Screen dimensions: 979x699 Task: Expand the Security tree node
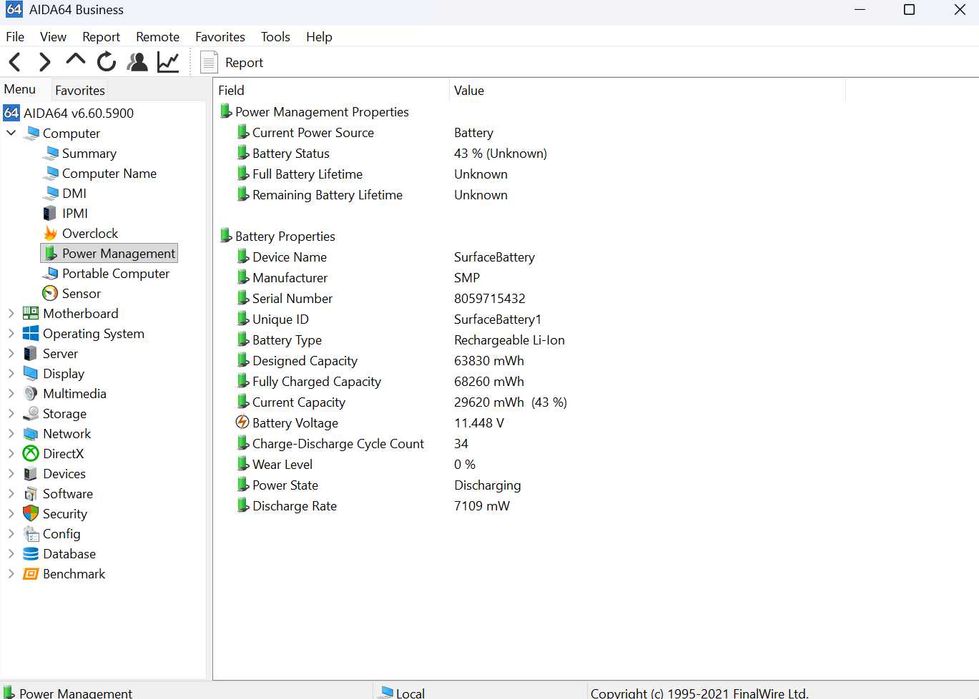tap(11, 514)
